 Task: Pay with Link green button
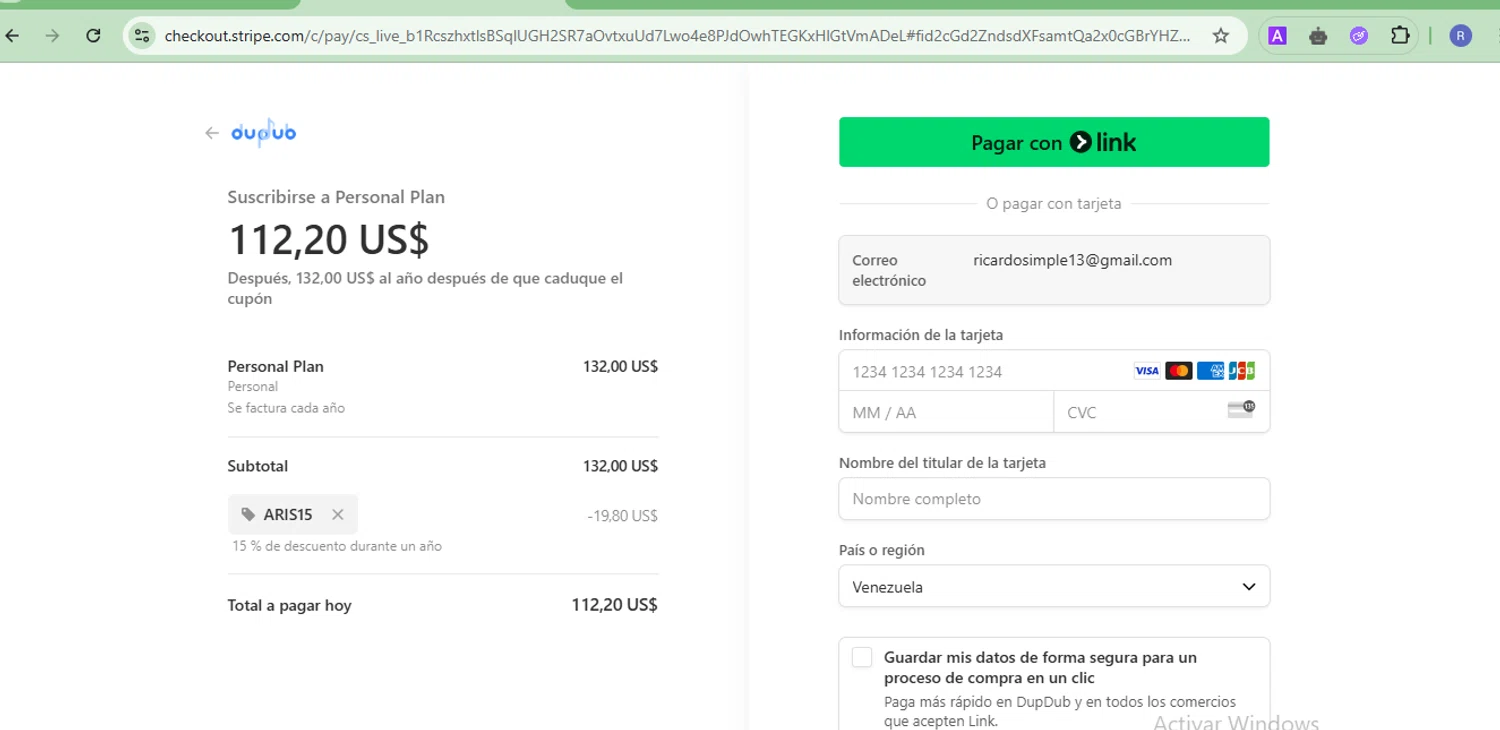1054,142
